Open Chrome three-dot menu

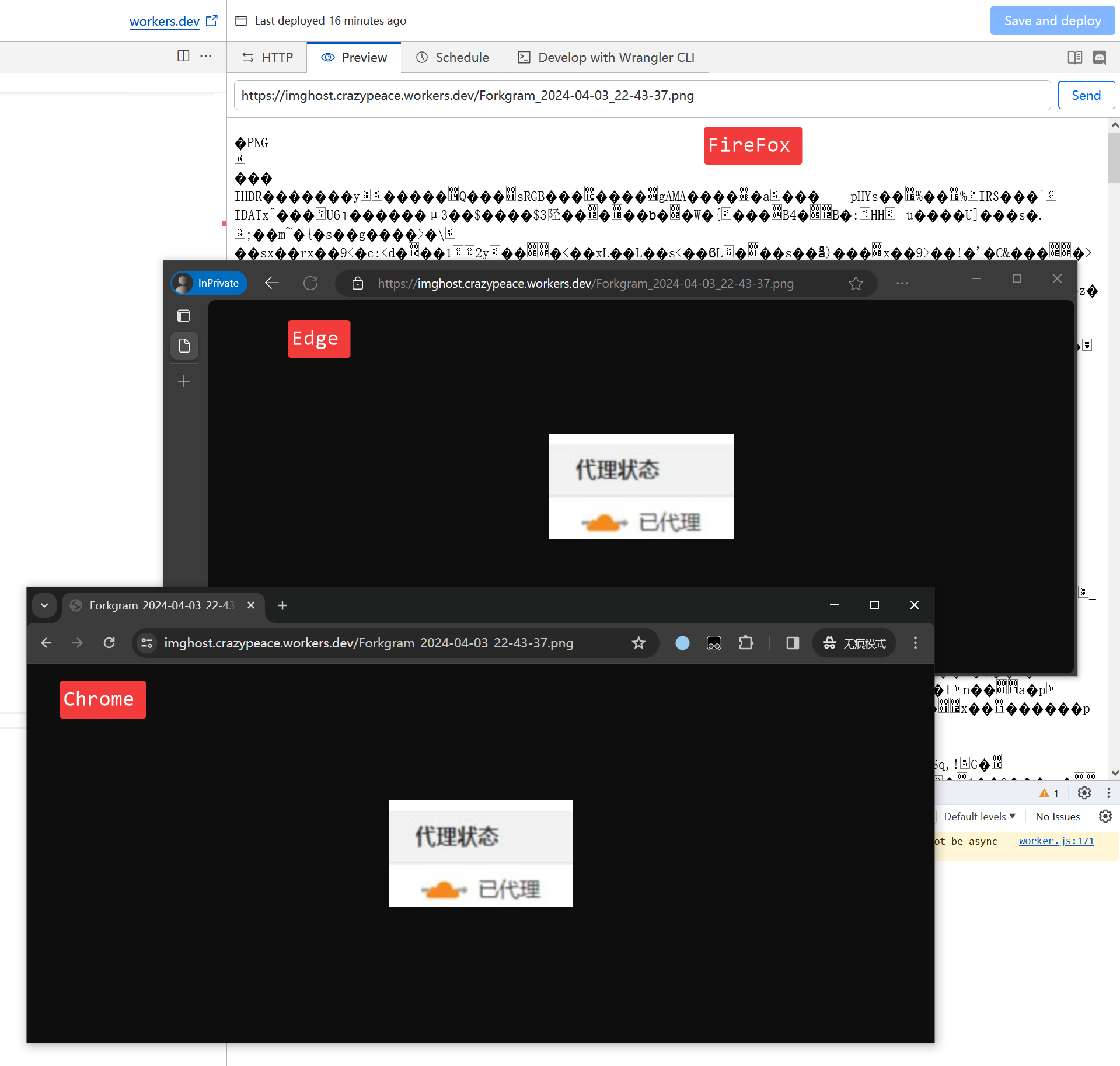[x=915, y=643]
